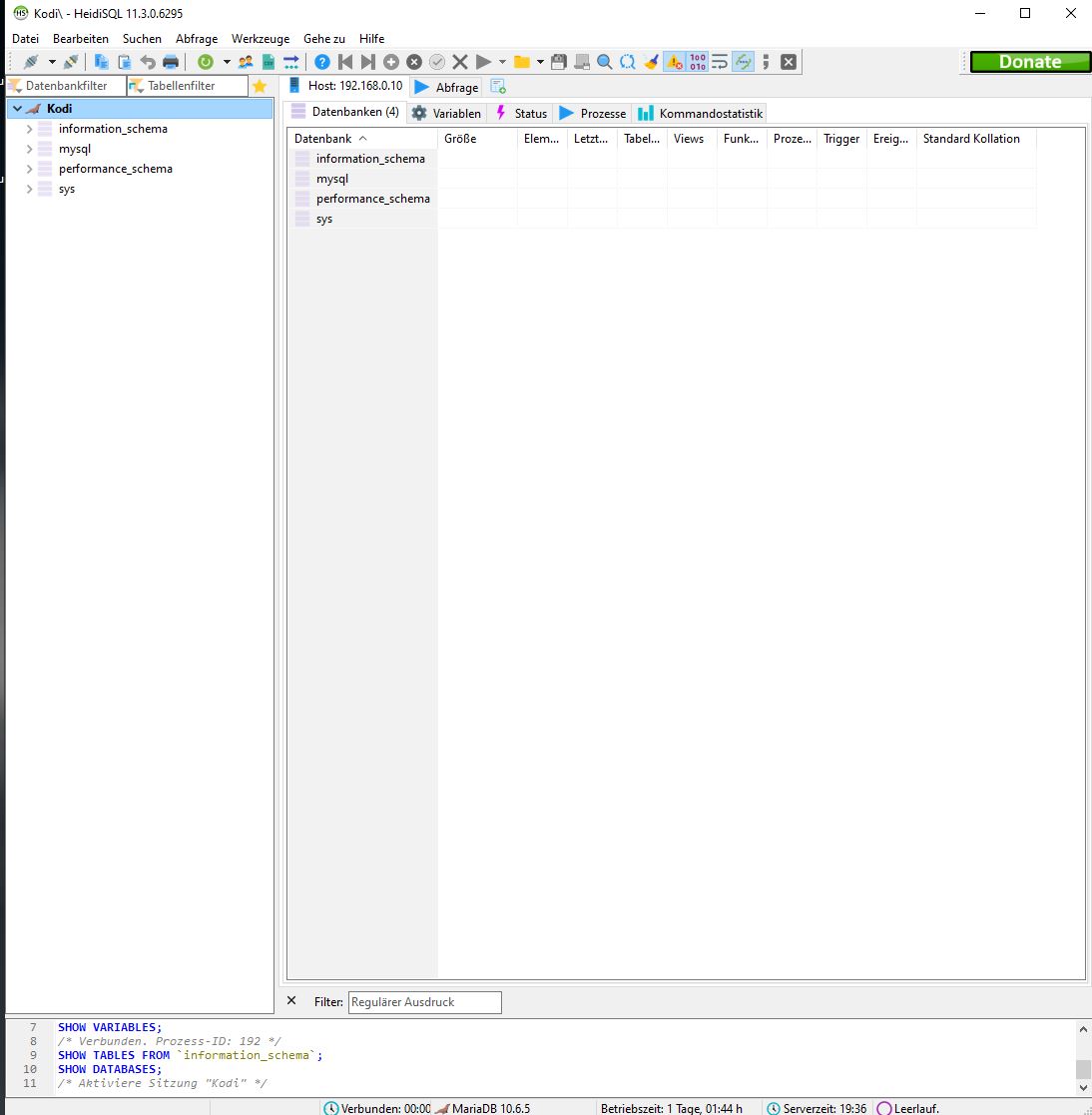Open the Gehe zu menu
This screenshot has height=1115, width=1092.
[x=324, y=38]
